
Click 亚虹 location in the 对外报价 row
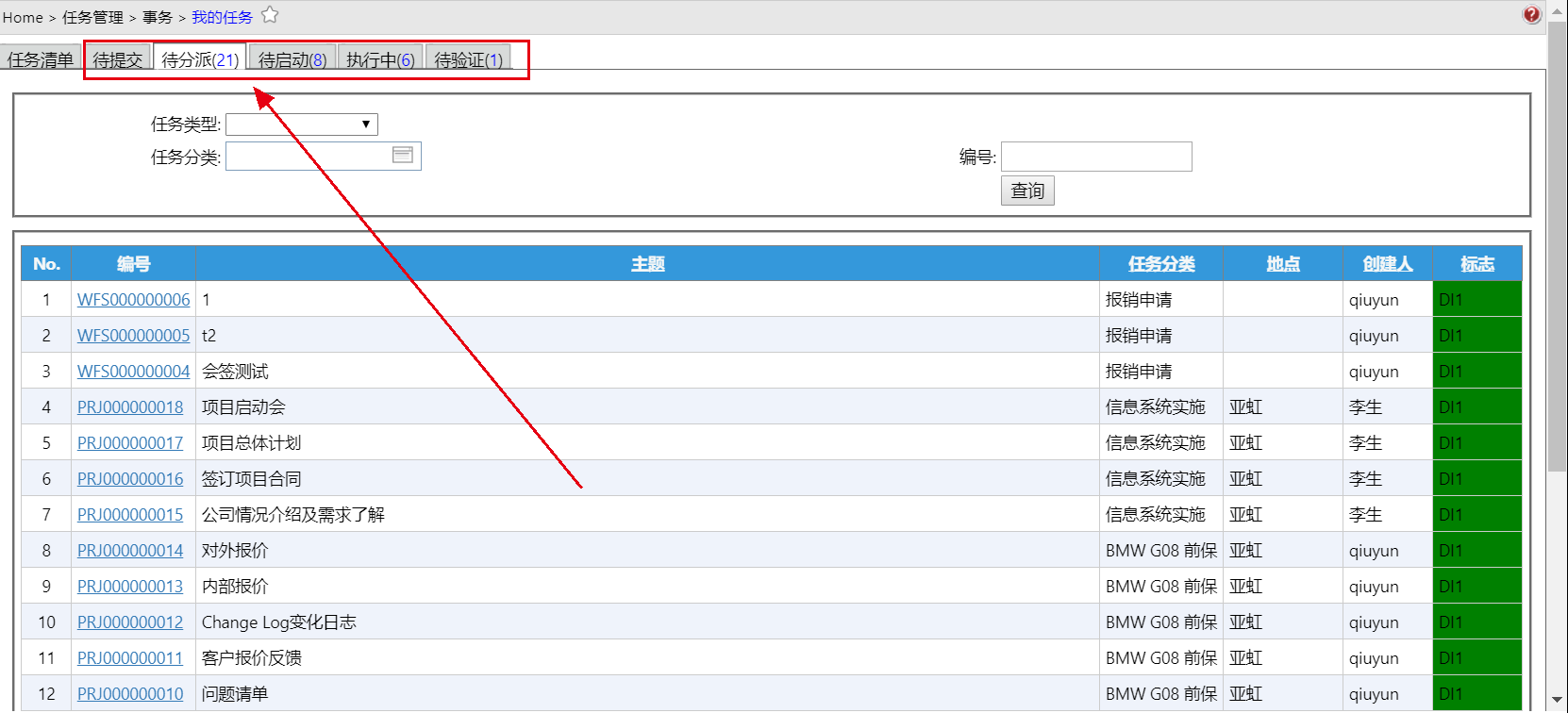click(x=1245, y=551)
